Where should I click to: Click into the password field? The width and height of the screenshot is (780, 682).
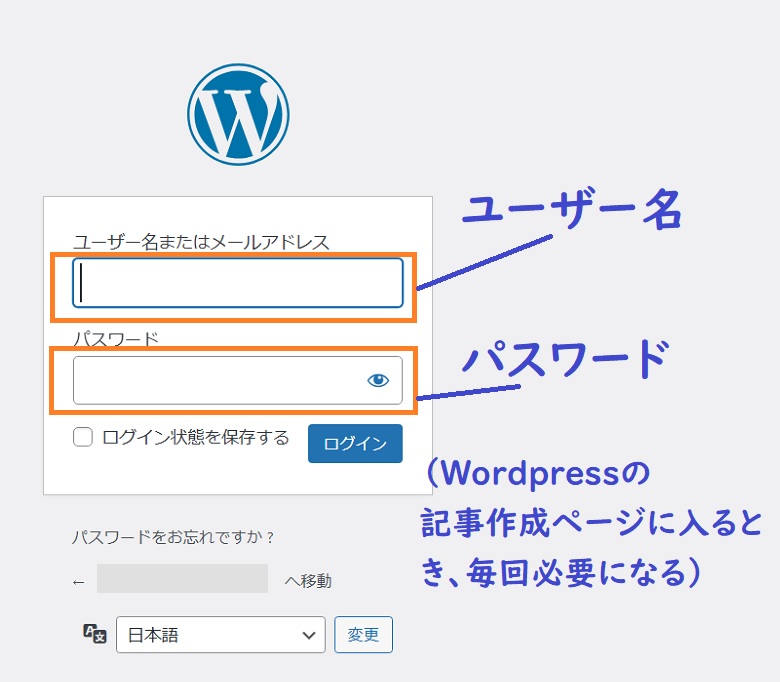click(238, 380)
